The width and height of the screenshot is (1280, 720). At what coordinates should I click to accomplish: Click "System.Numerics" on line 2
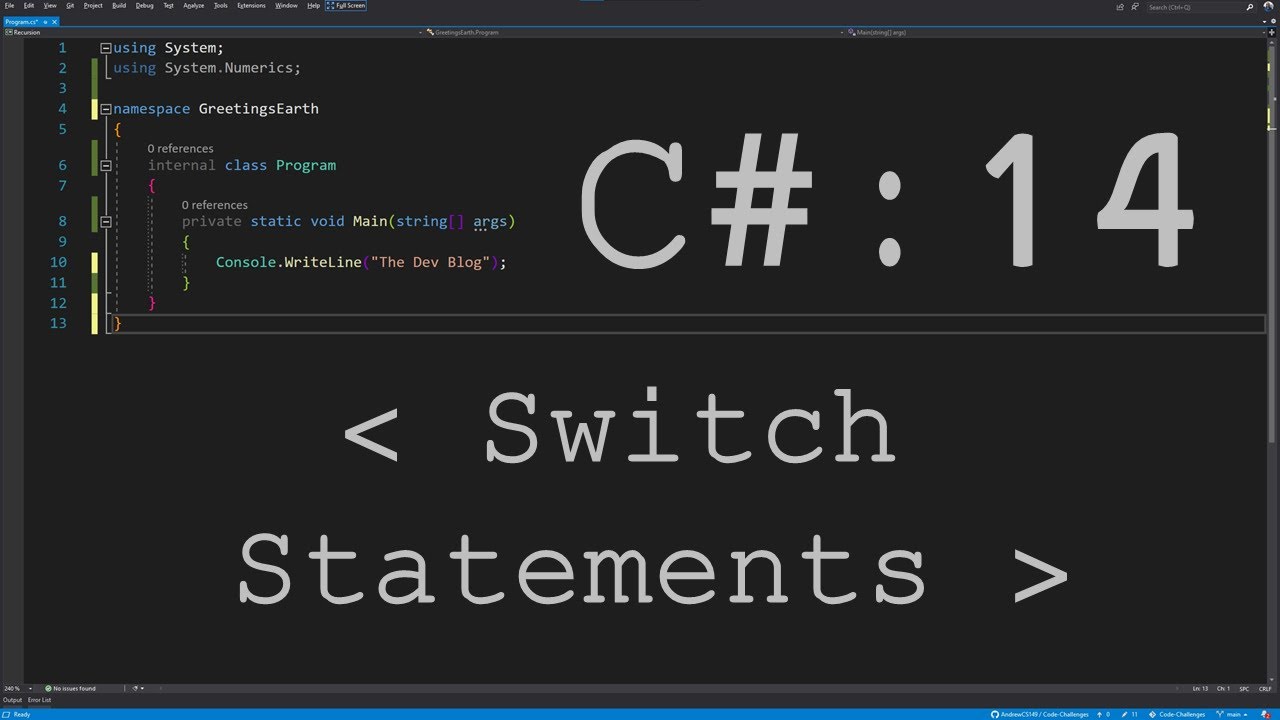(228, 68)
